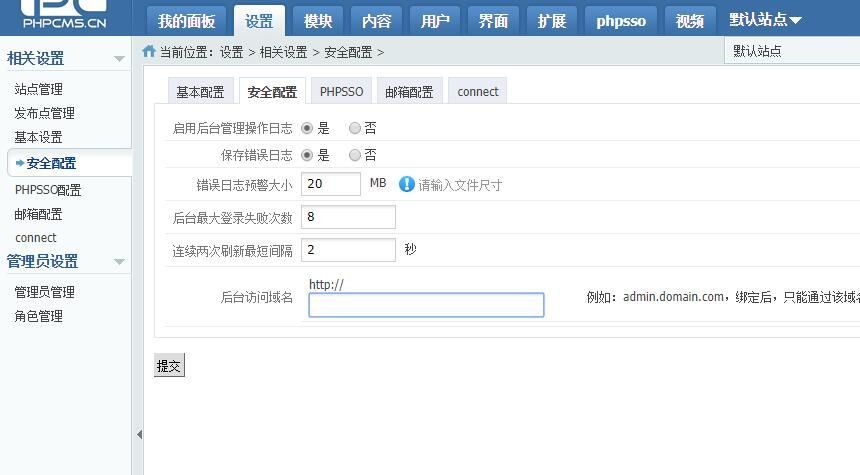Select 否 for 保存错误日志
The height and width of the screenshot is (475, 860).
[x=355, y=155]
